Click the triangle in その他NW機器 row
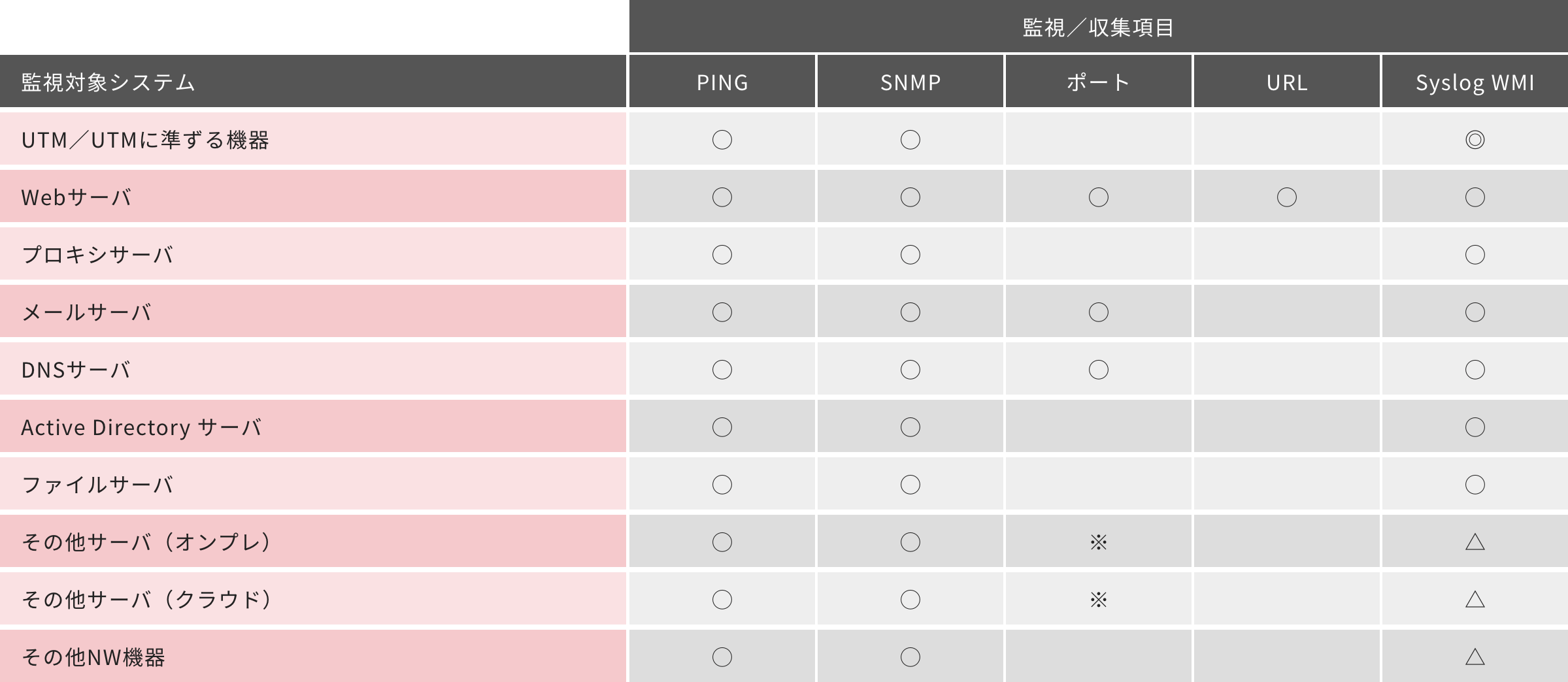The width and height of the screenshot is (1568, 682). tap(1475, 657)
